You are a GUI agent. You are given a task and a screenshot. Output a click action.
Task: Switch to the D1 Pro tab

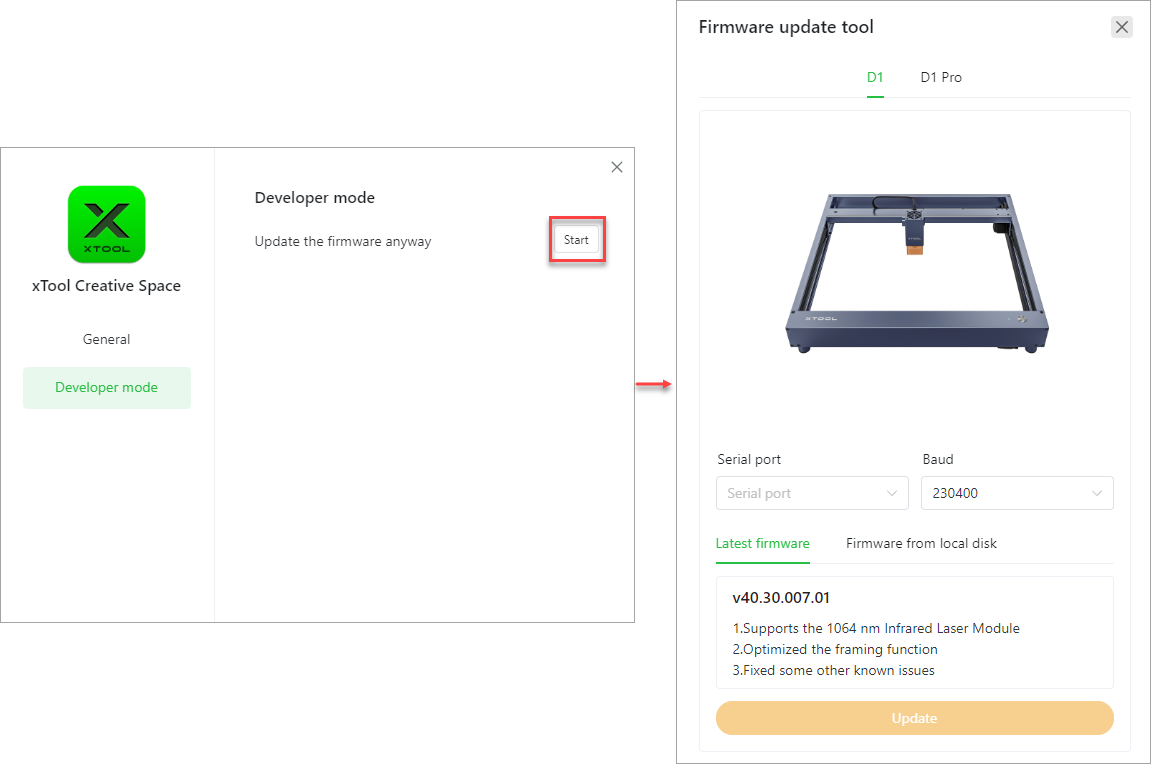coord(941,77)
